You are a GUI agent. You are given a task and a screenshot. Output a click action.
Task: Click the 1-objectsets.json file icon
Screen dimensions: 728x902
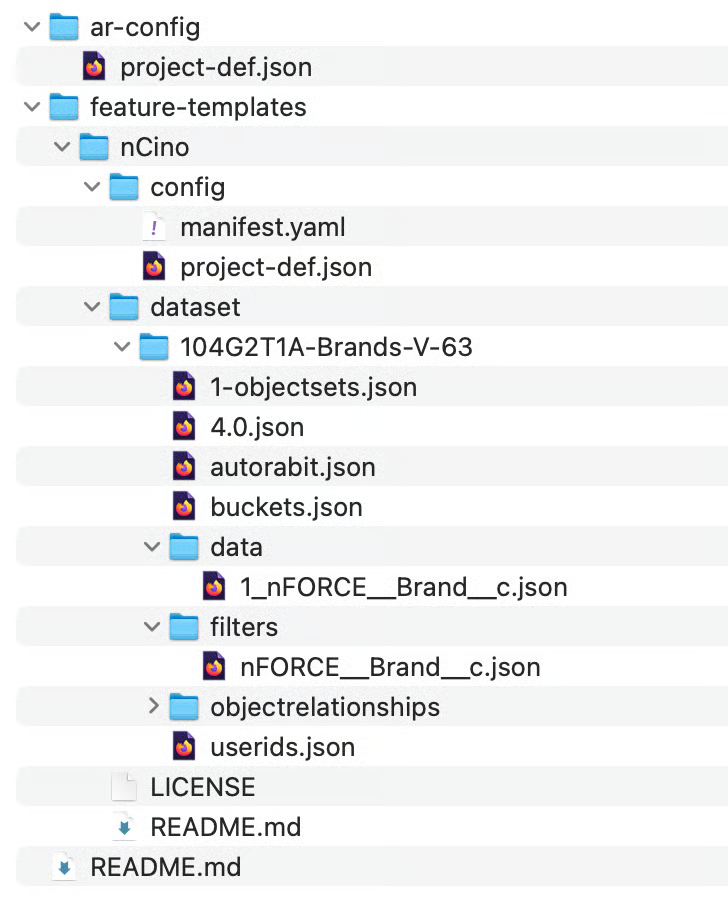184,387
